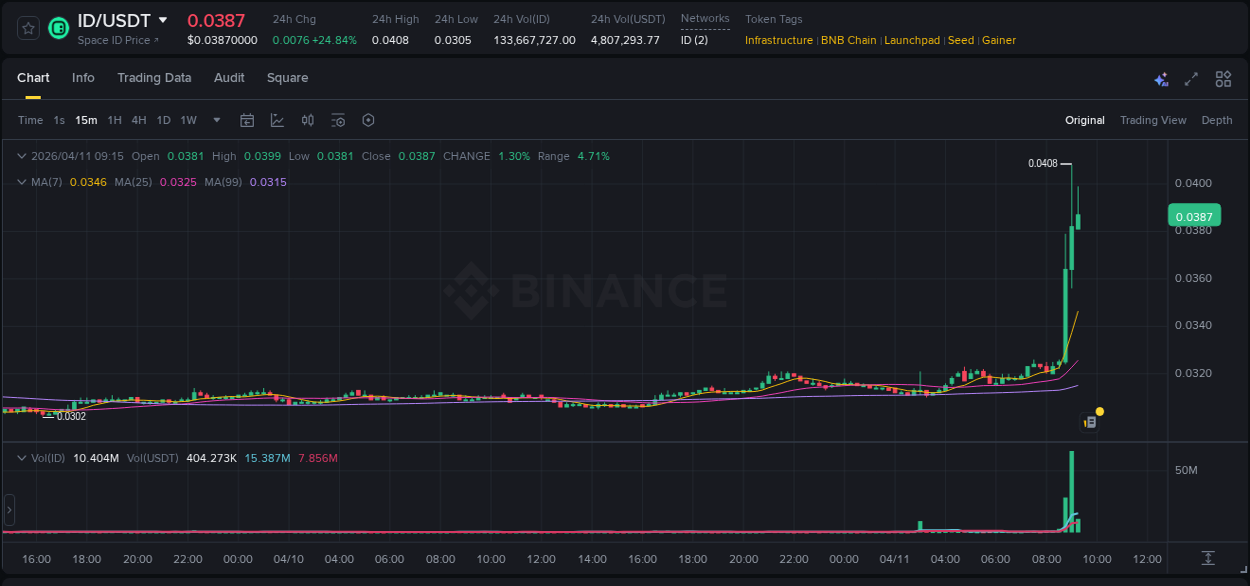Click the Launchpad token tag
This screenshot has width=1250, height=586.
click(912, 40)
